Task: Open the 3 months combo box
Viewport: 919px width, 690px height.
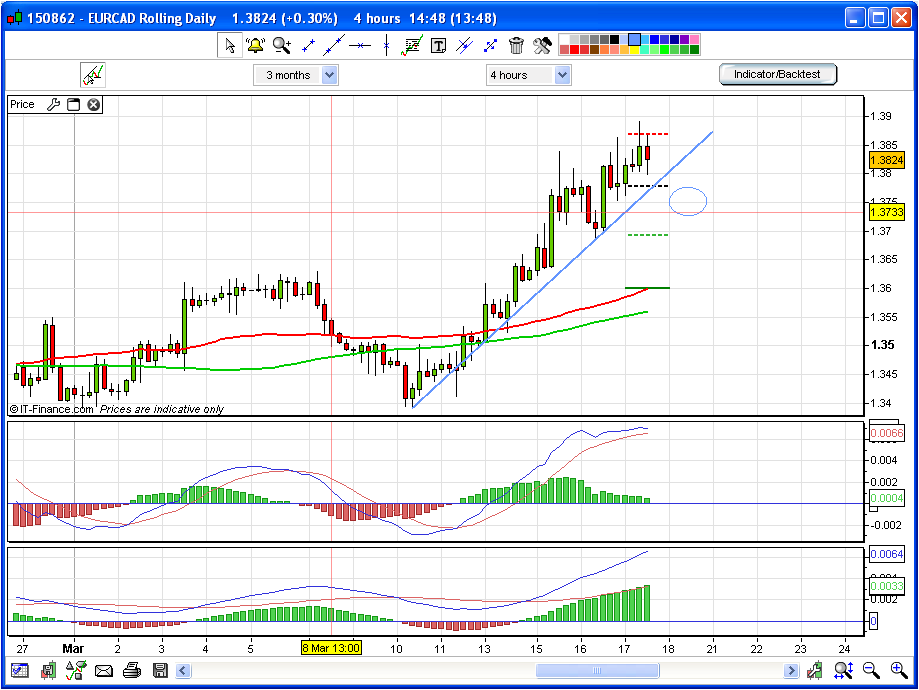Action: (x=295, y=75)
